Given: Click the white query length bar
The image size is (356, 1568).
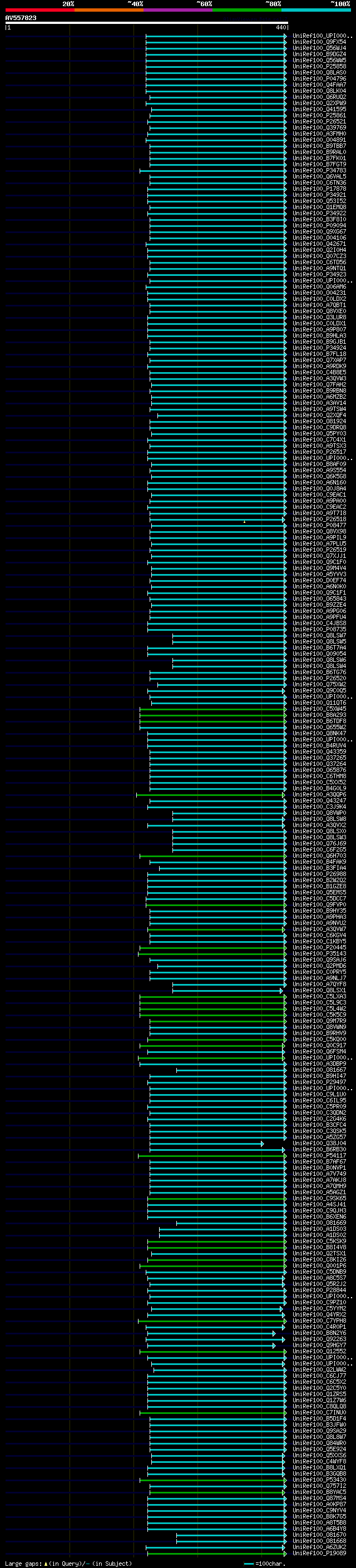Looking at the screenshot, I should [147, 23].
